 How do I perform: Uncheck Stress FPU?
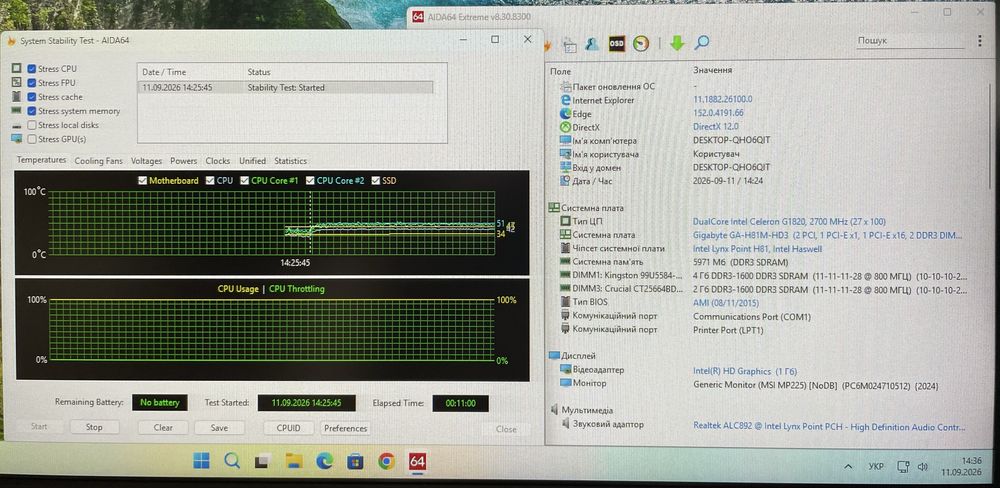[x=32, y=83]
